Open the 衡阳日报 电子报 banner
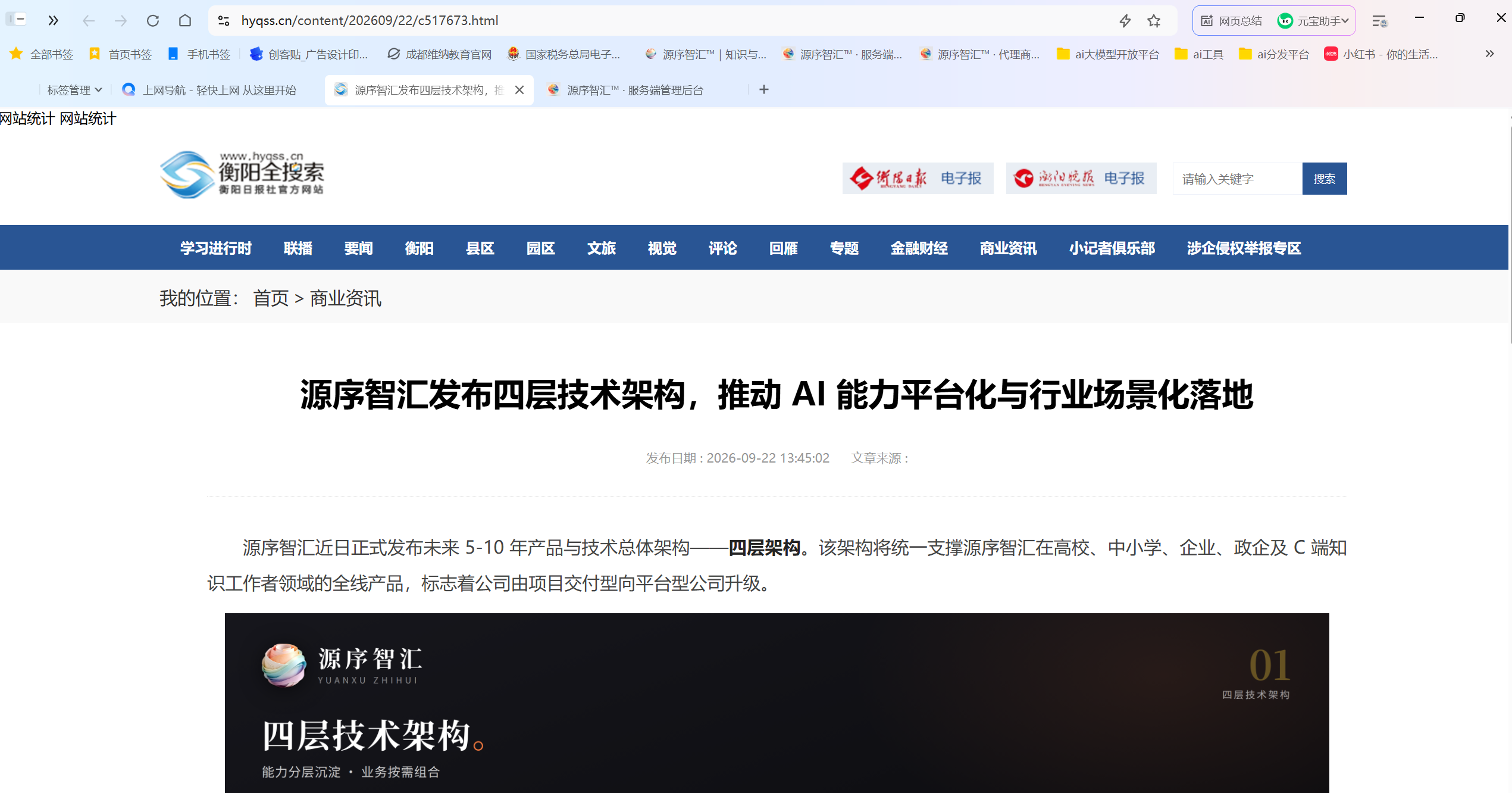Image resolution: width=1512 pixels, height=793 pixels. (918, 178)
